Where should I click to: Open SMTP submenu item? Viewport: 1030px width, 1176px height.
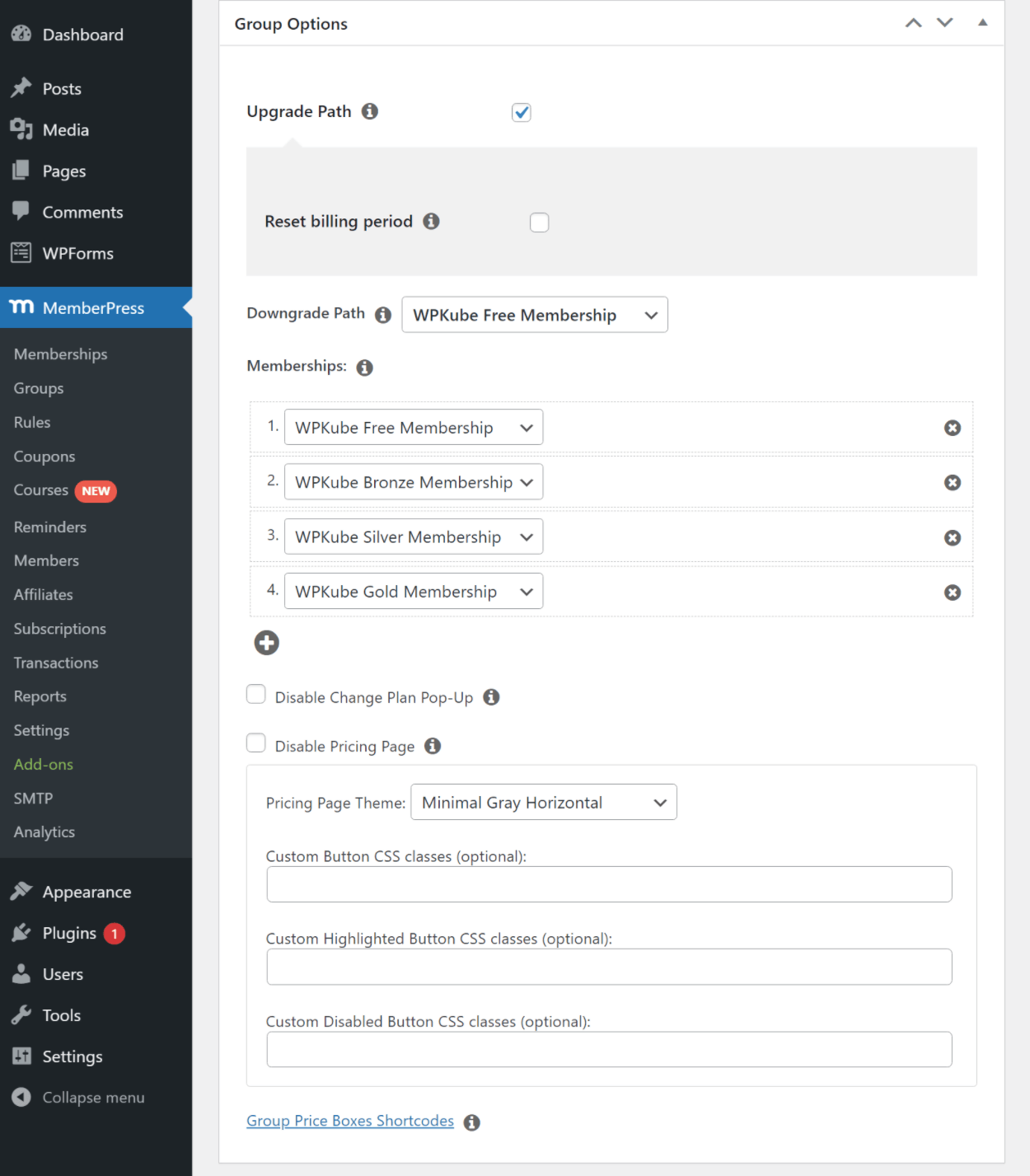33,798
